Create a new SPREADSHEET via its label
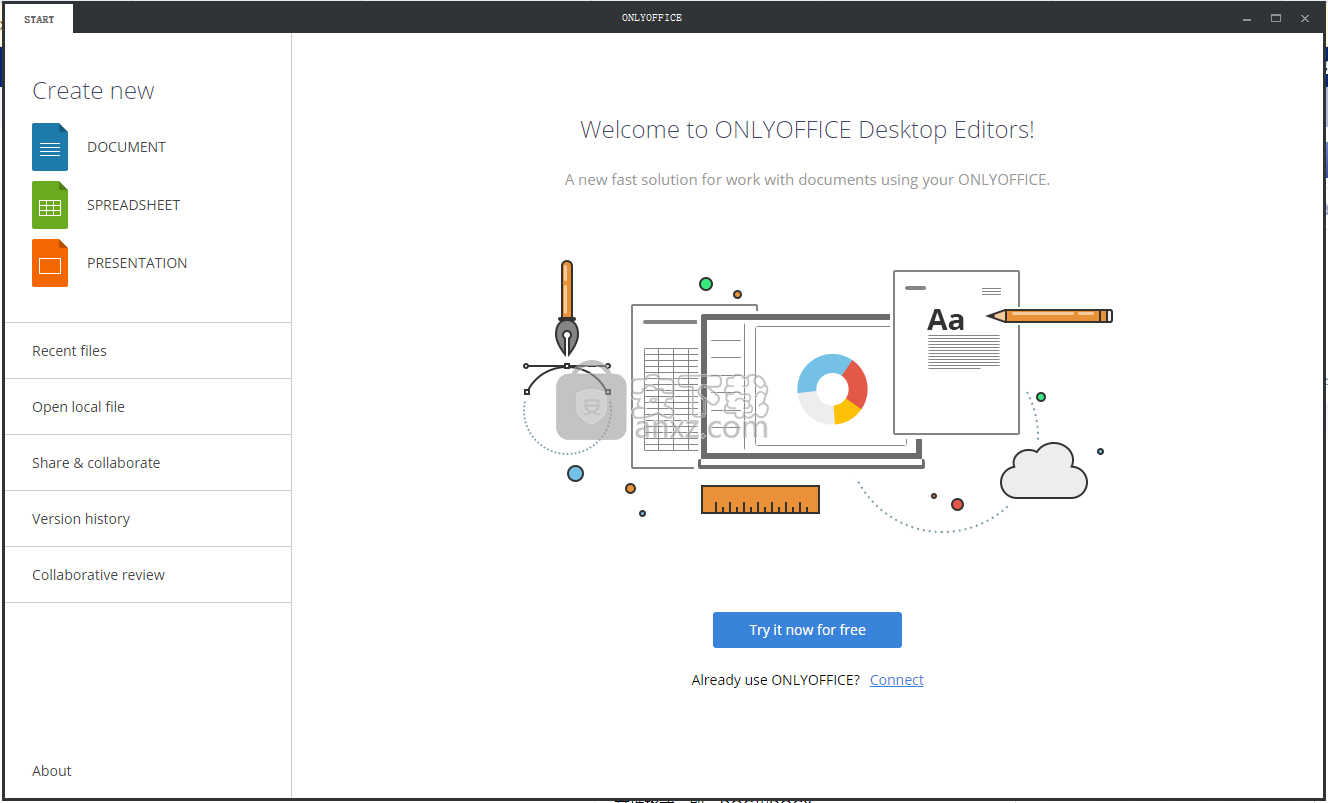 coord(133,205)
